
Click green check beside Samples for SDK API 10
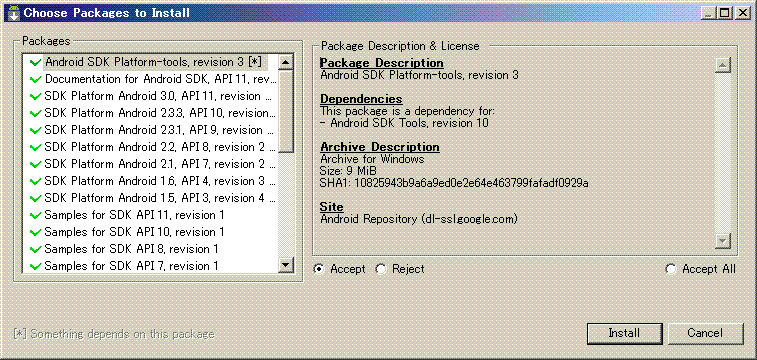tap(36, 233)
